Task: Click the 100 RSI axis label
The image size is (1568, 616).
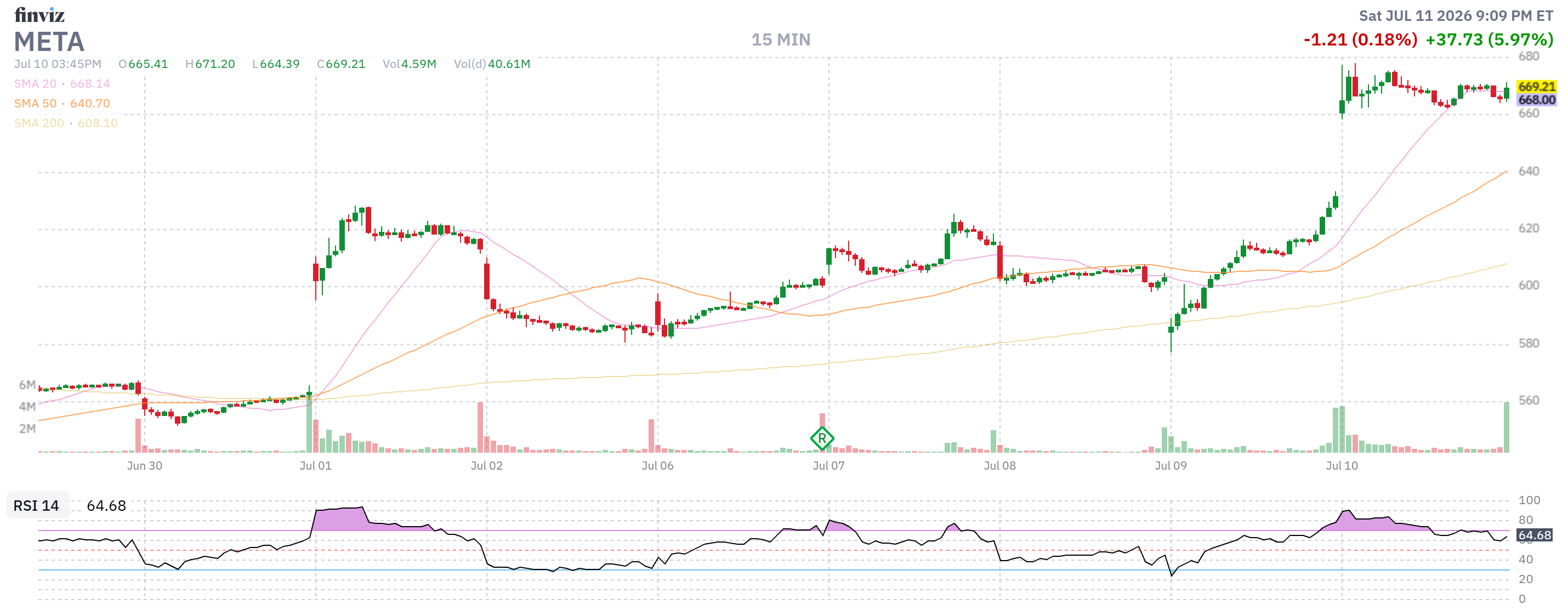Action: point(1529,500)
